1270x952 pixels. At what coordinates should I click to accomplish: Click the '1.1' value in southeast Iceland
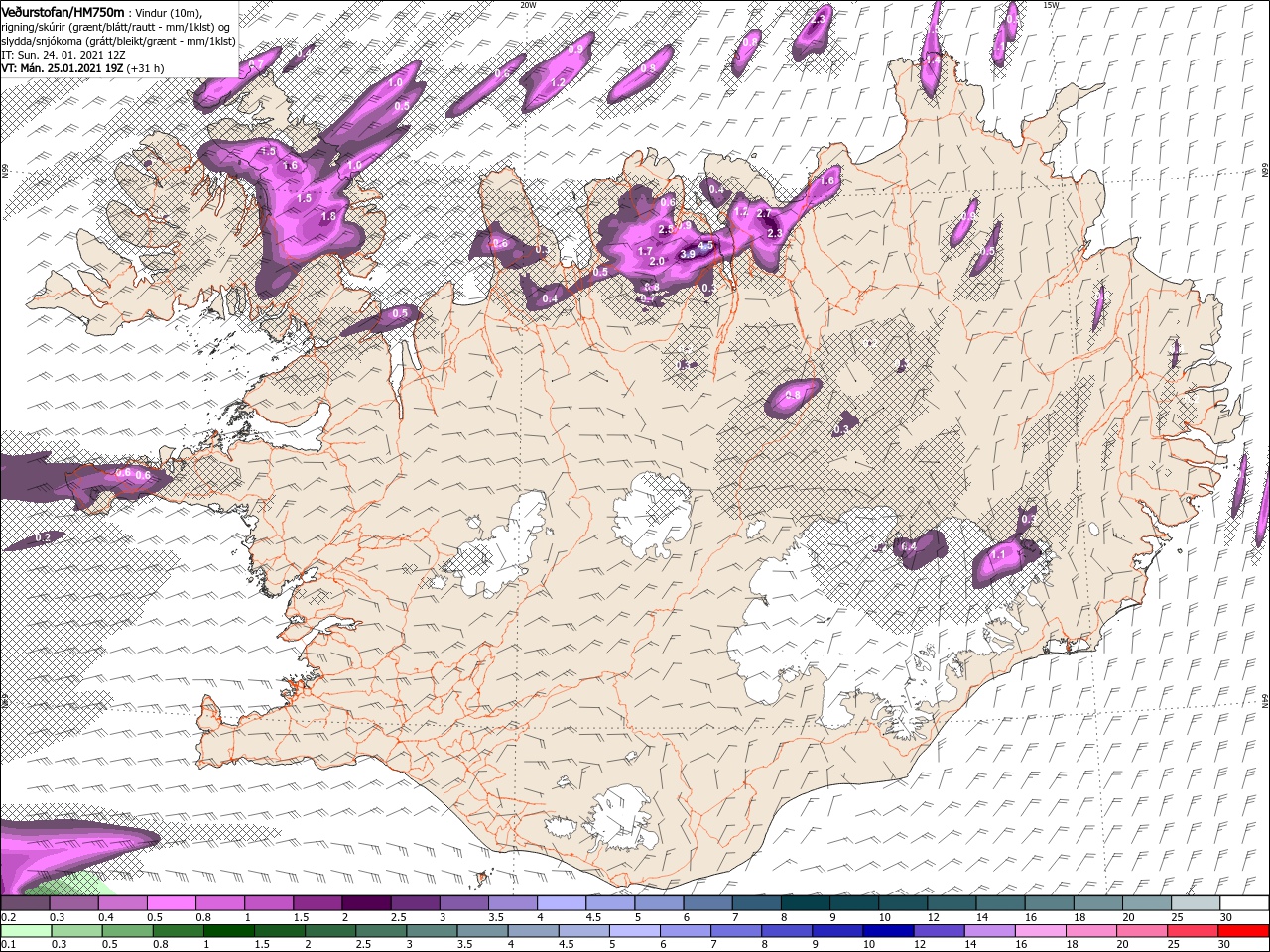pyautogui.click(x=999, y=554)
